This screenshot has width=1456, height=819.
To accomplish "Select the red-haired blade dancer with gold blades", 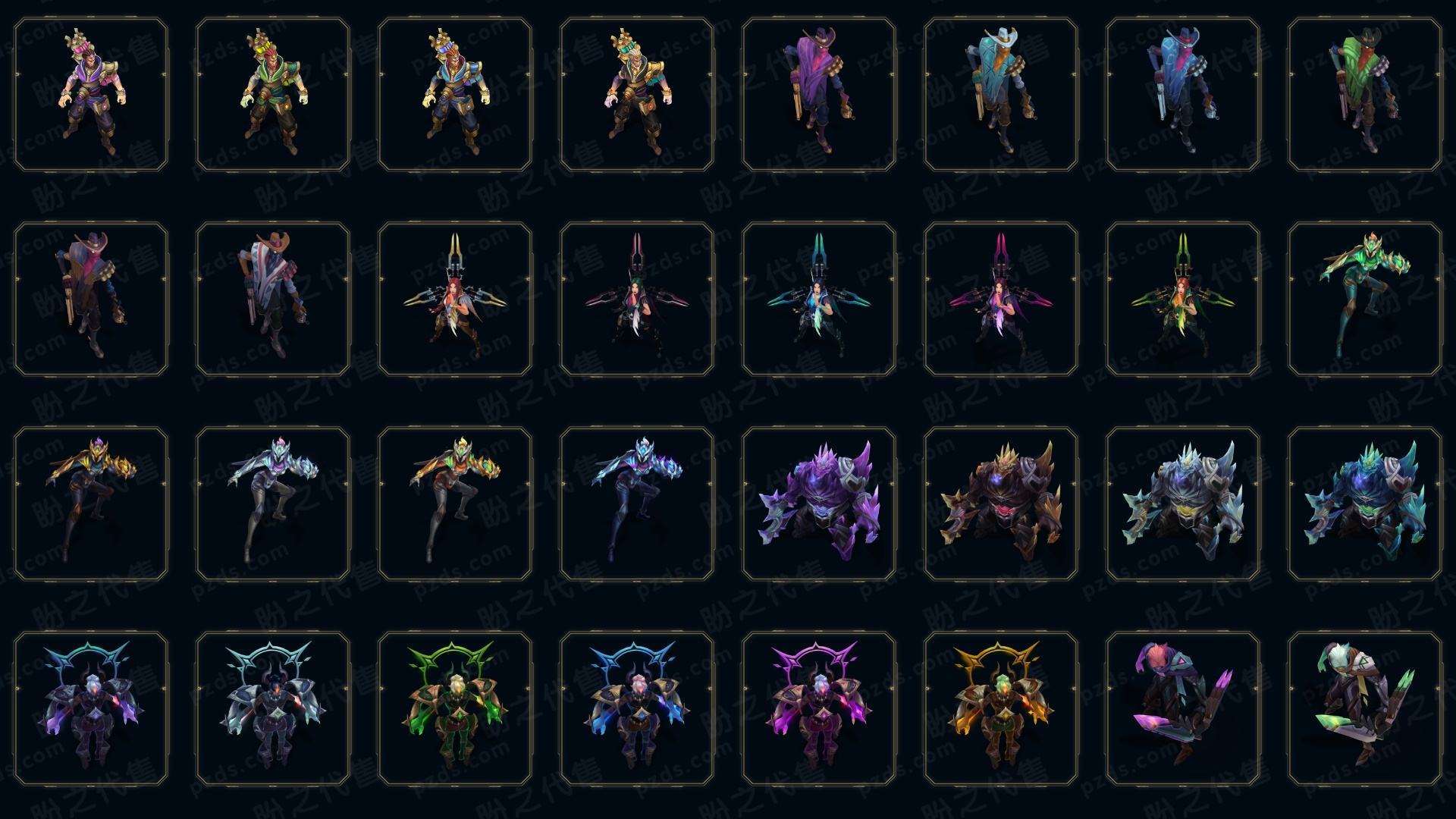I will 455,299.
